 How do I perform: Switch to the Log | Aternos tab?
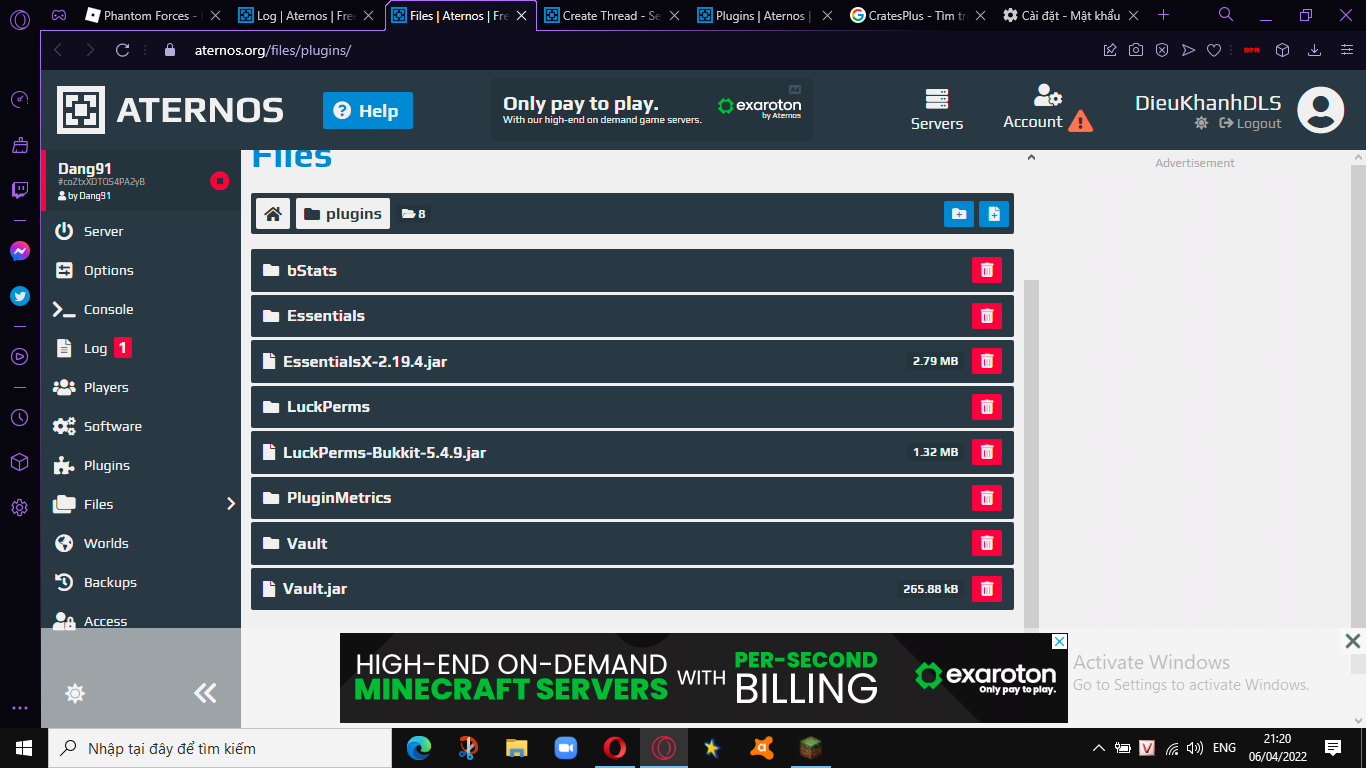click(306, 15)
